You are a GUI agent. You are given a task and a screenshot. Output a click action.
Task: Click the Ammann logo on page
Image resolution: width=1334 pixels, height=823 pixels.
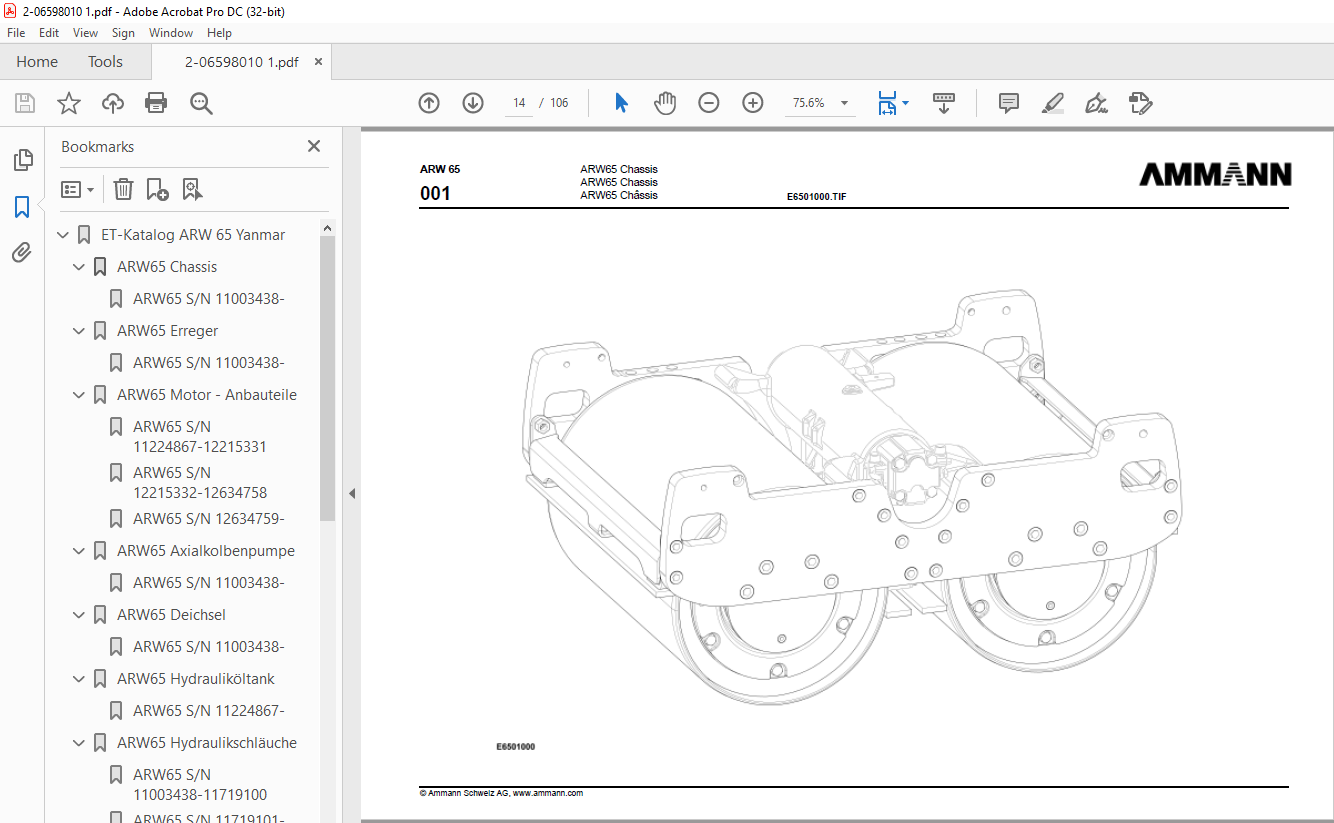click(1215, 175)
